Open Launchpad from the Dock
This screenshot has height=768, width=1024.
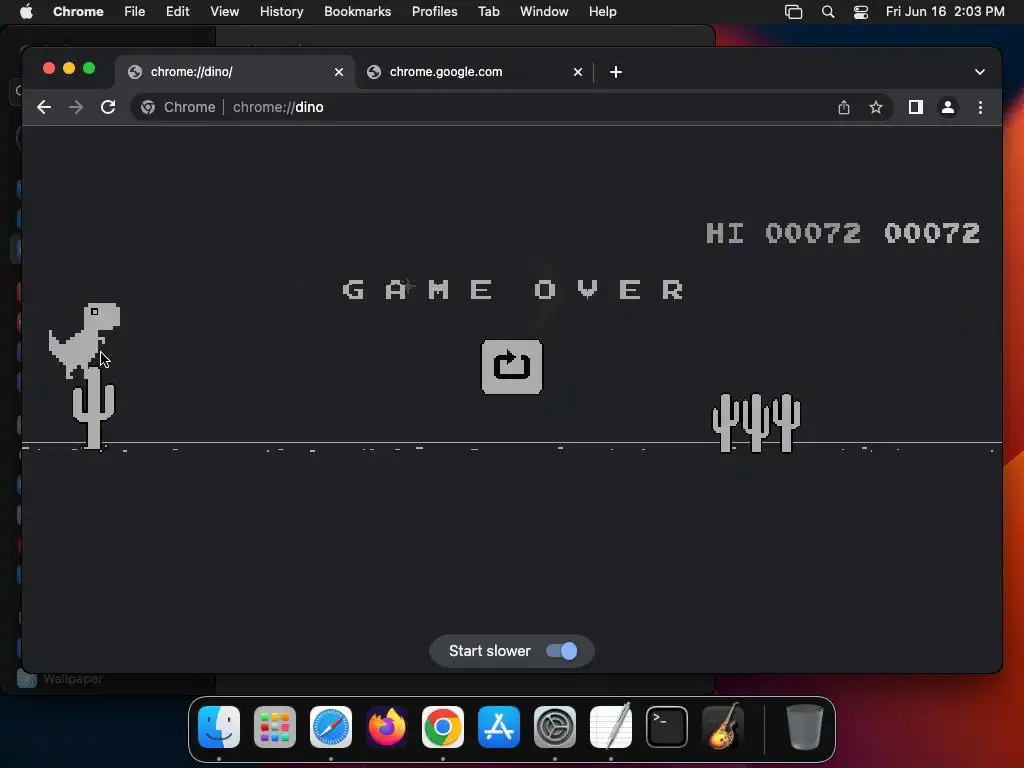click(275, 727)
